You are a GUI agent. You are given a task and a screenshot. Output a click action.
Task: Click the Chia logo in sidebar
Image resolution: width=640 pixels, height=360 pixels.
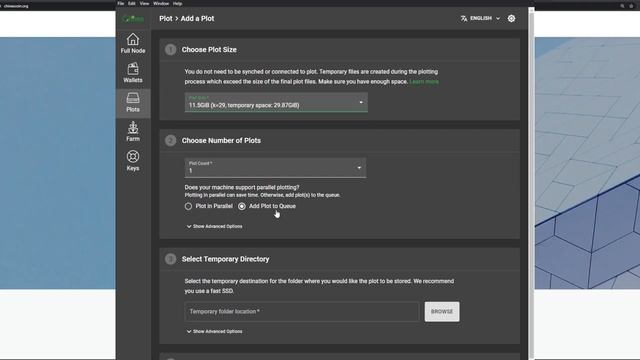point(133,19)
